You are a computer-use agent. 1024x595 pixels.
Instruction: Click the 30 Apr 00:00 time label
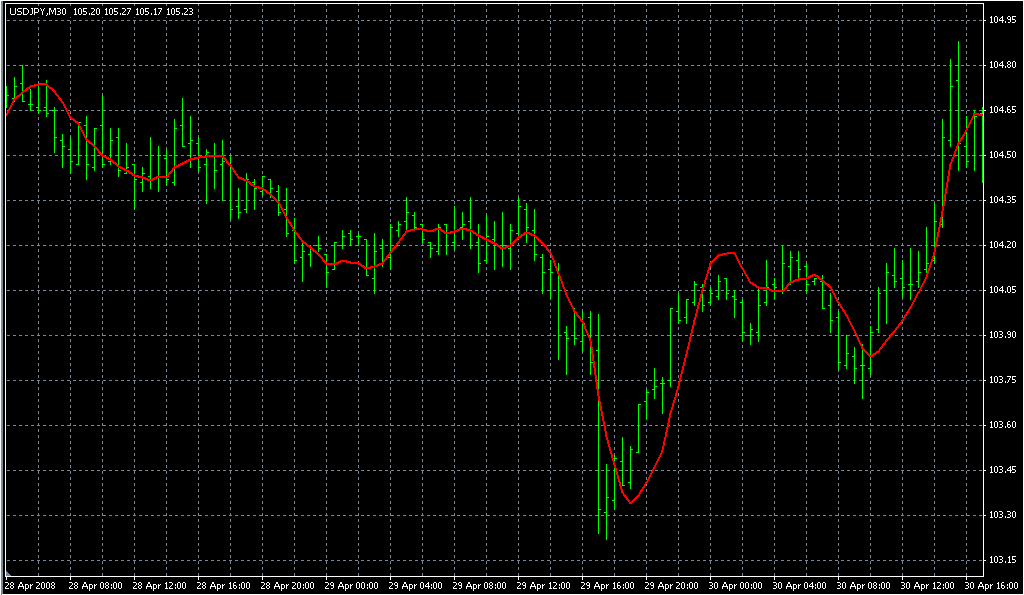[x=737, y=585]
